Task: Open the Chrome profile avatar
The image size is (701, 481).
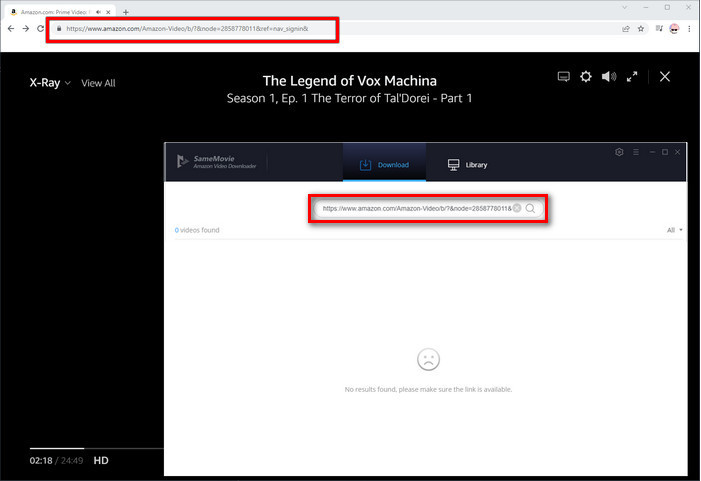Action: tap(674, 29)
